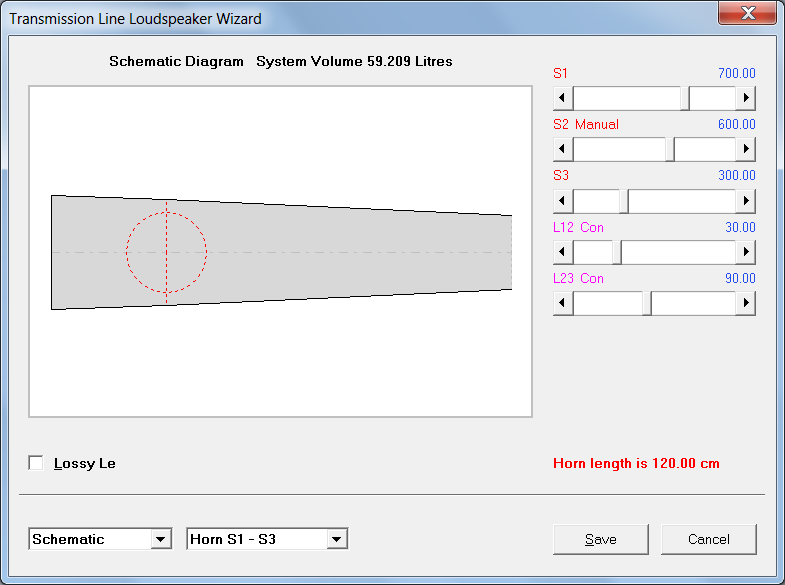Viewport: 785px width, 585px height.
Task: Click the L12 Con slider right arrow
Action: tap(745, 252)
